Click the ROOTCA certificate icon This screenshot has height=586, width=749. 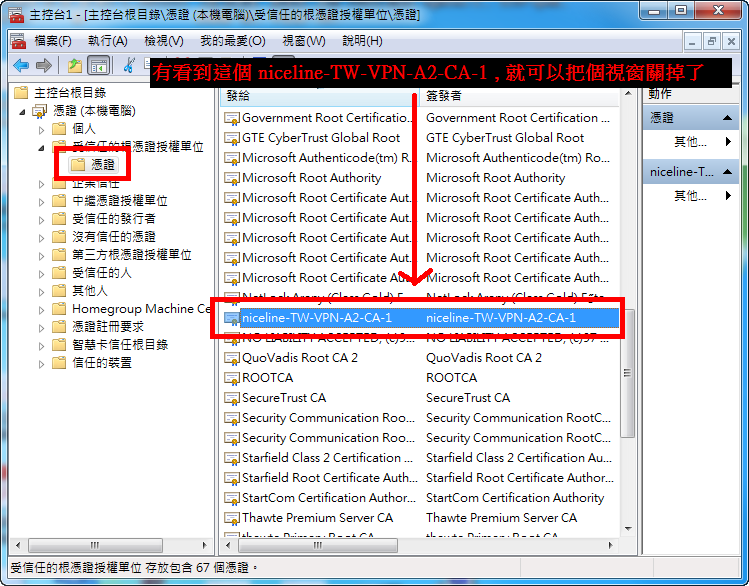click(x=232, y=378)
